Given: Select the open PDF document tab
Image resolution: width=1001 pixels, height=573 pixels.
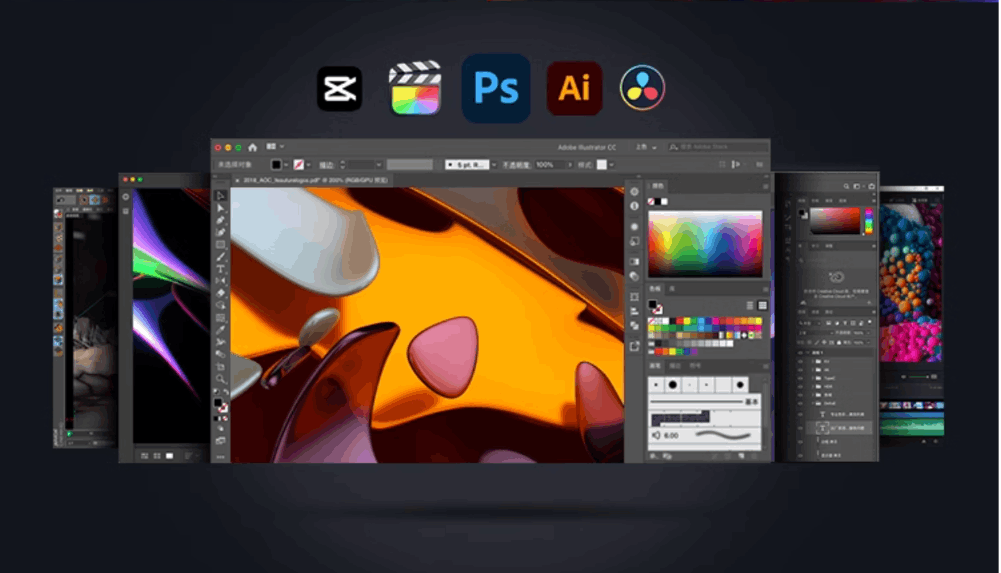Looking at the screenshot, I should click(312, 181).
